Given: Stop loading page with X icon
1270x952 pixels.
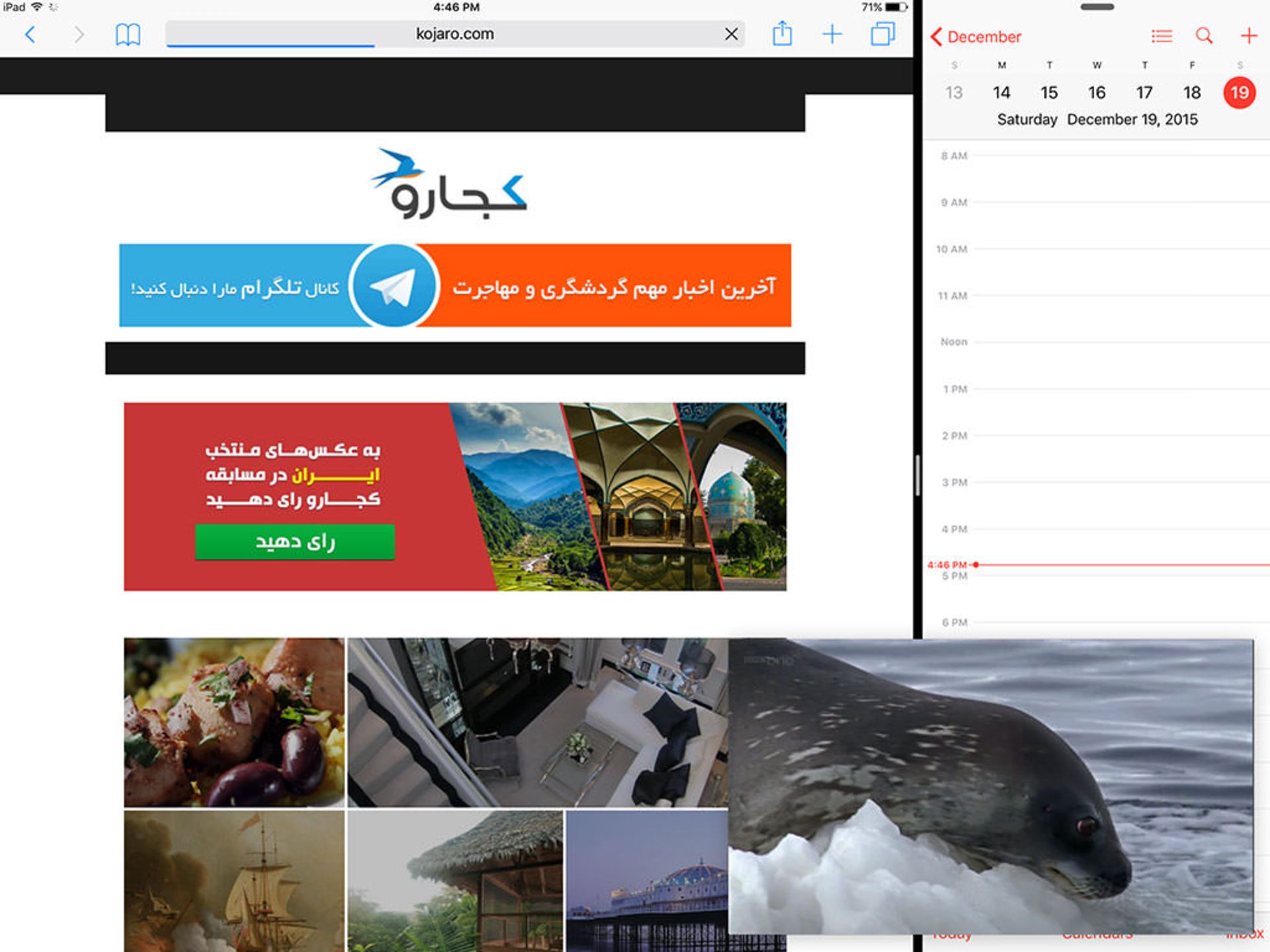Looking at the screenshot, I should [x=731, y=34].
